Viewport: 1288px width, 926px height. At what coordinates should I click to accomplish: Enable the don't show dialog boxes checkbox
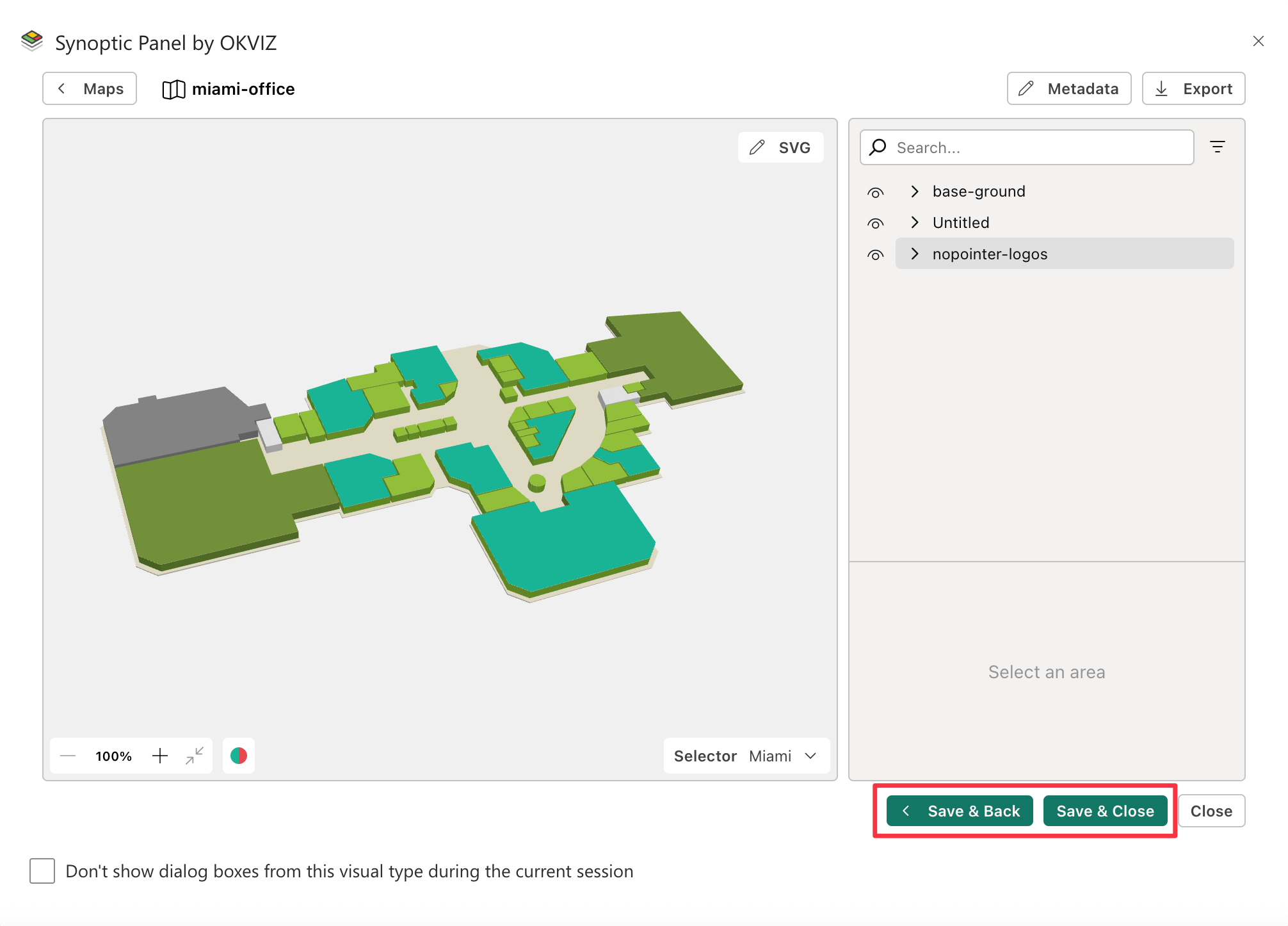pos(42,871)
